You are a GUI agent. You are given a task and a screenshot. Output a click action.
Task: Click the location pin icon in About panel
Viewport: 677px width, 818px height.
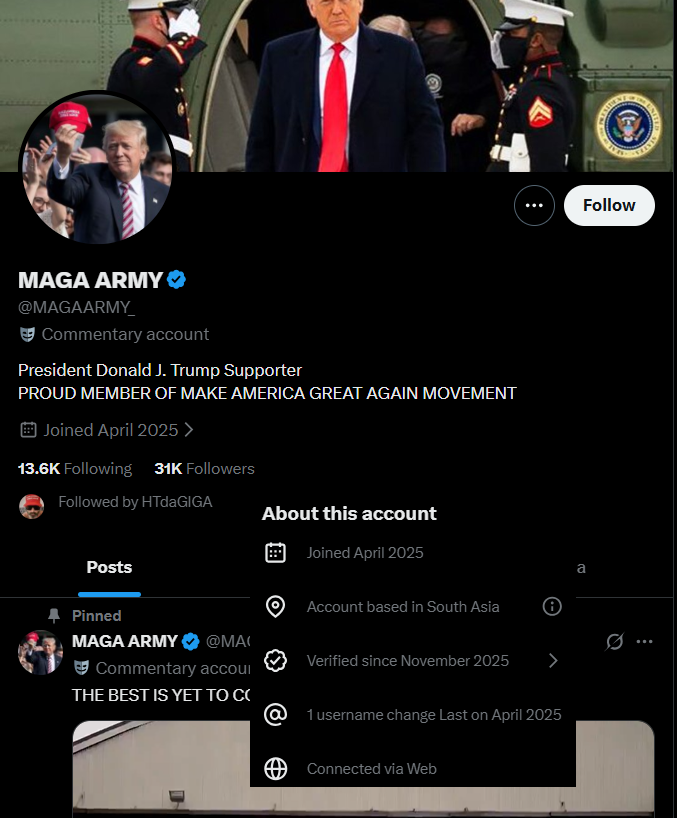coord(275,606)
